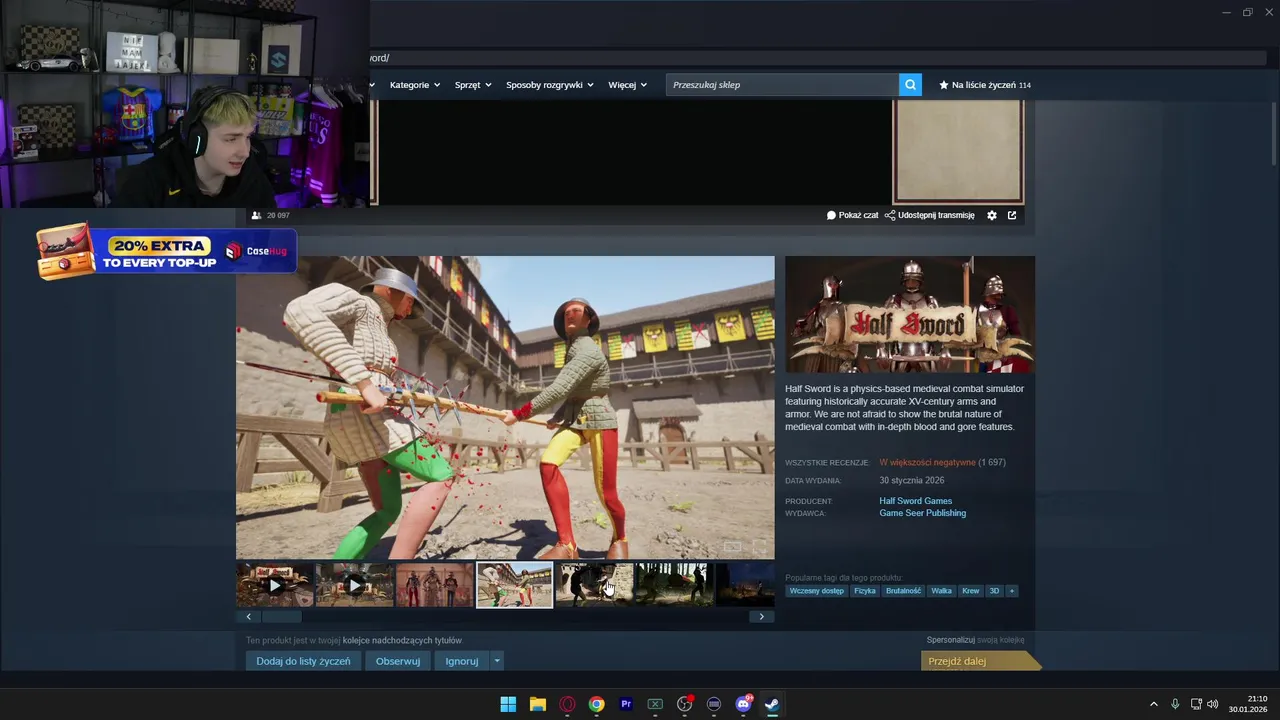The width and height of the screenshot is (1280, 720).
Task: Select the Brutalność tag
Action: (x=903, y=591)
